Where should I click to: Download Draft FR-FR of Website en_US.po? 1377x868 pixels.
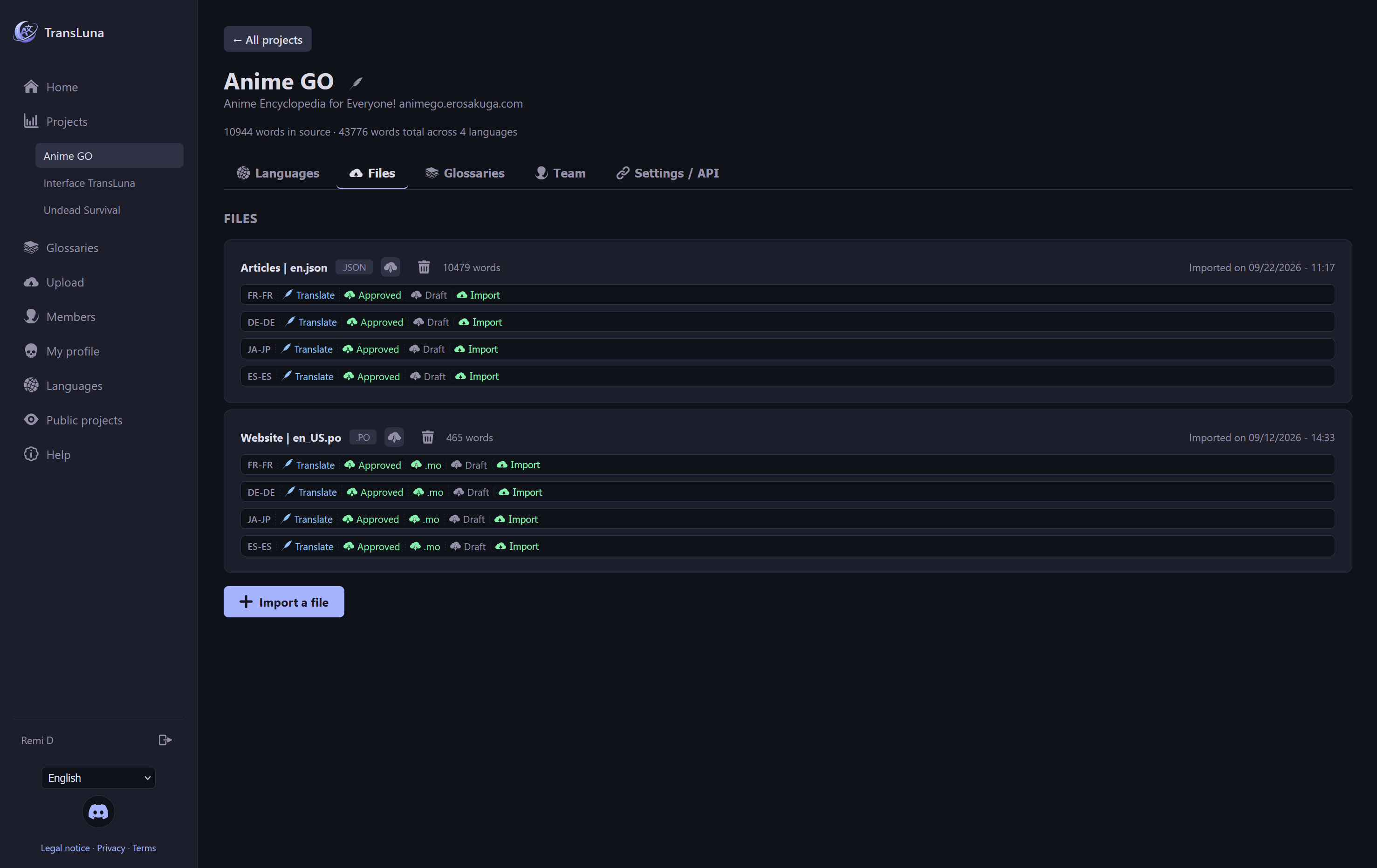(469, 465)
